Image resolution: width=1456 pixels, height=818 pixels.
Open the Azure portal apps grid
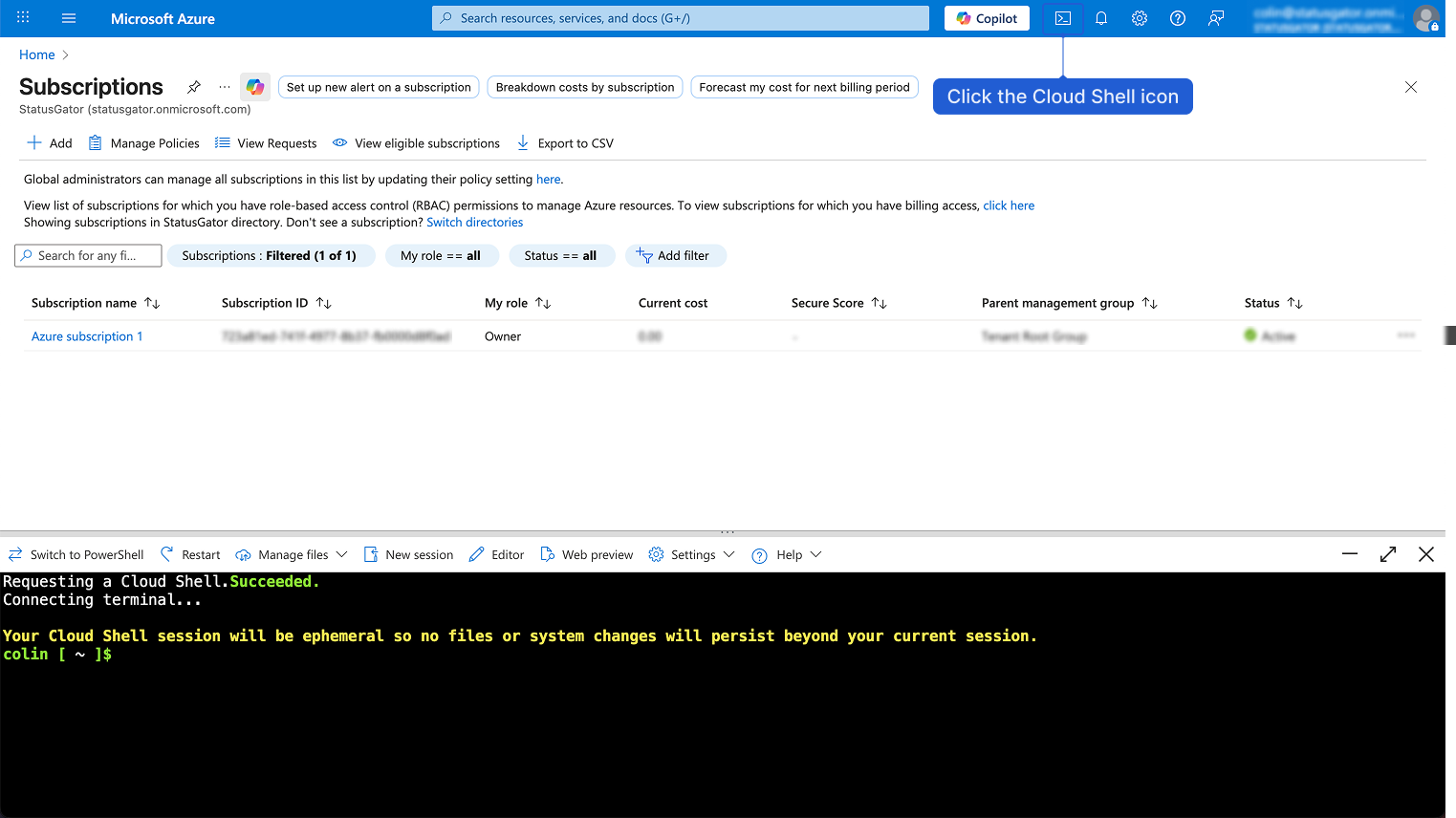click(23, 18)
